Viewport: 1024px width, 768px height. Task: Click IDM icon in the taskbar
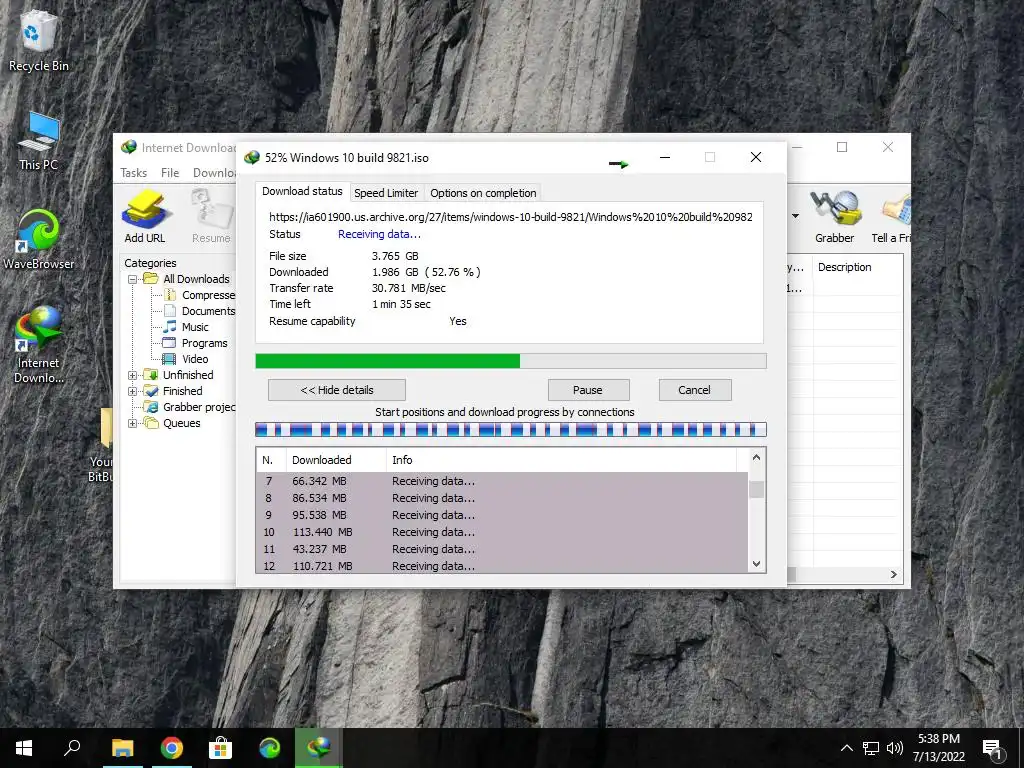tap(319, 748)
